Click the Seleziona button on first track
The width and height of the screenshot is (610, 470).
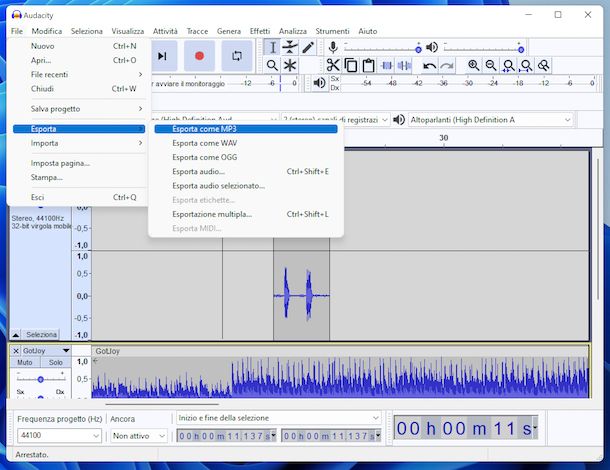tap(41, 334)
